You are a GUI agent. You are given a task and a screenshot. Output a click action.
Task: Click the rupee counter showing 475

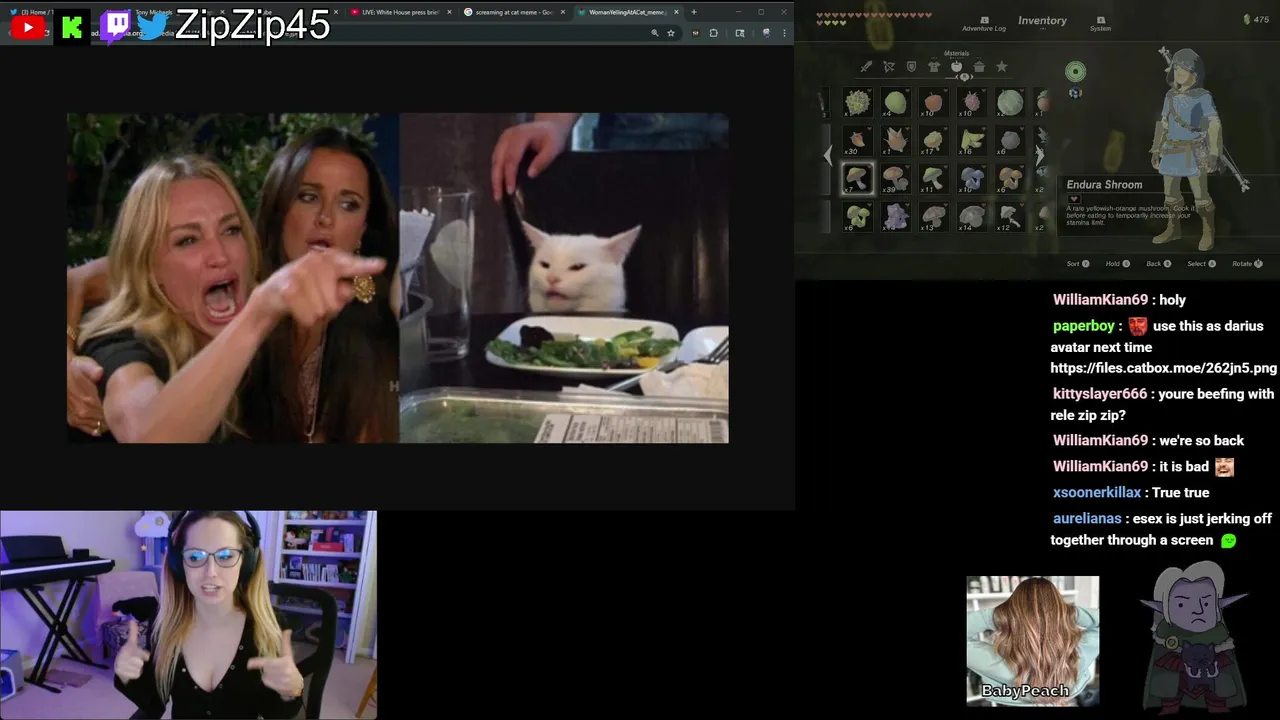pos(1255,19)
